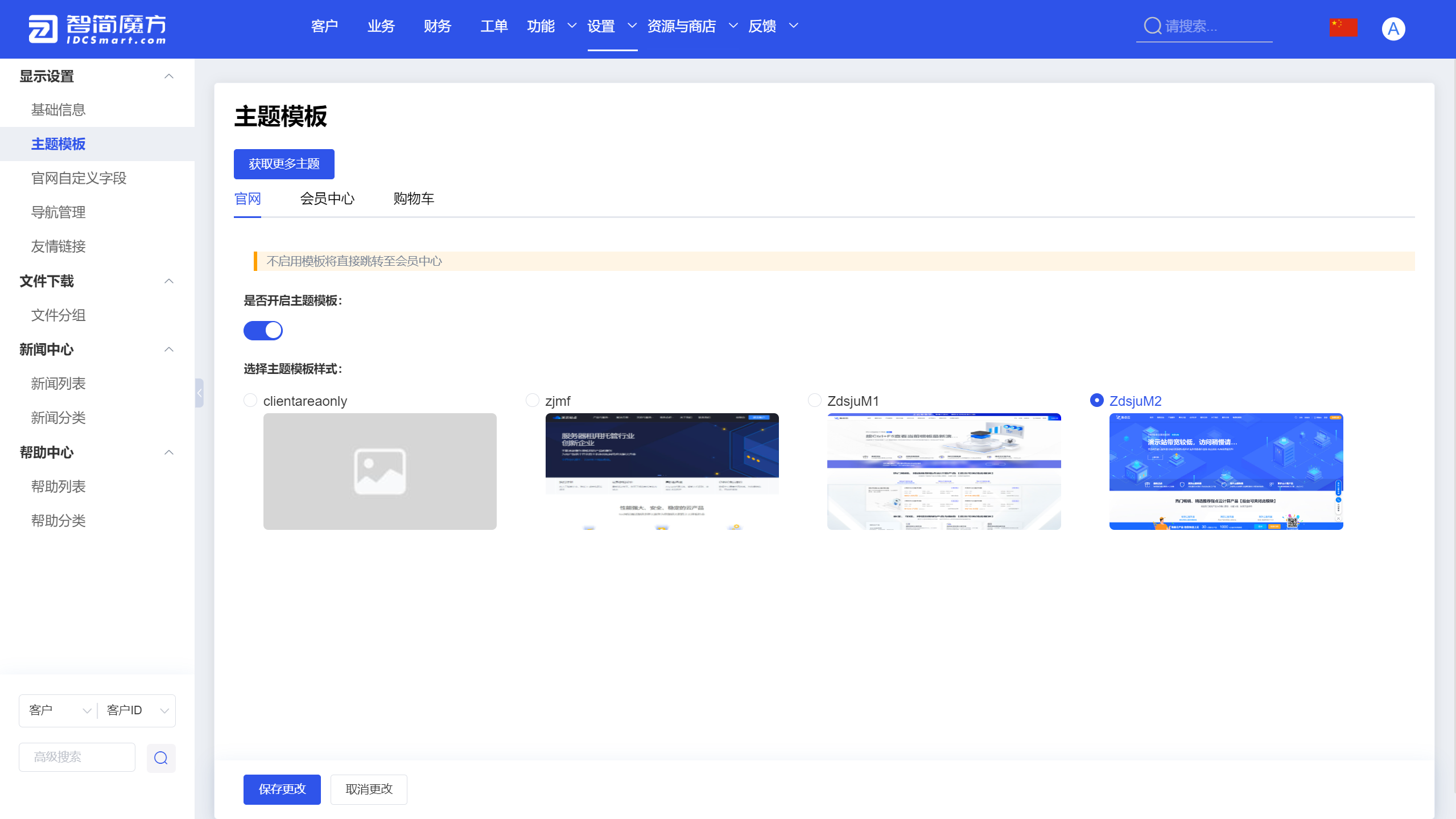Collapse the sidebar with the arrow handle
The width and height of the screenshot is (1456, 819).
coord(199,393)
